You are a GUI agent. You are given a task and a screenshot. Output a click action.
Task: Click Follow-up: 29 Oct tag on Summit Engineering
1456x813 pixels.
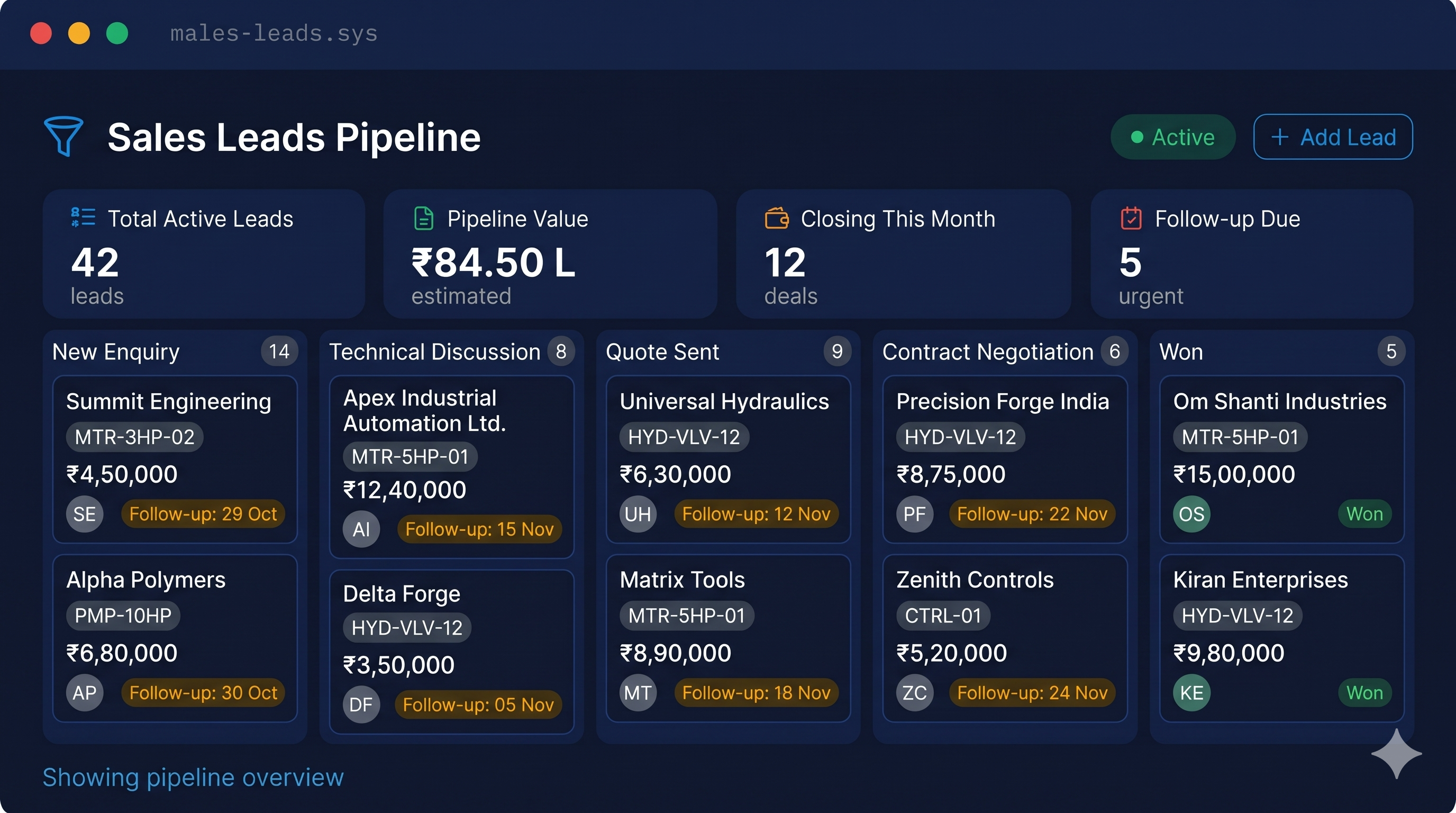[203, 514]
